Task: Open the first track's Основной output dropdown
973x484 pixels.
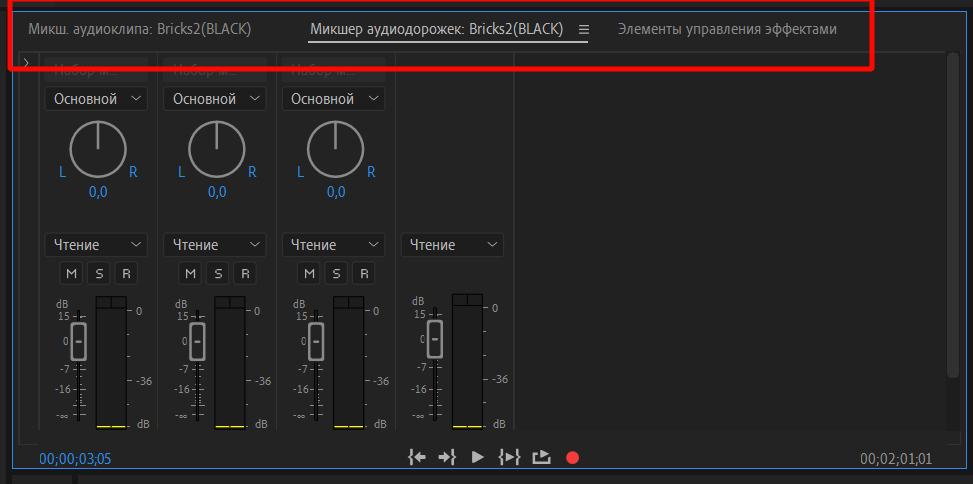Action: click(x=96, y=99)
